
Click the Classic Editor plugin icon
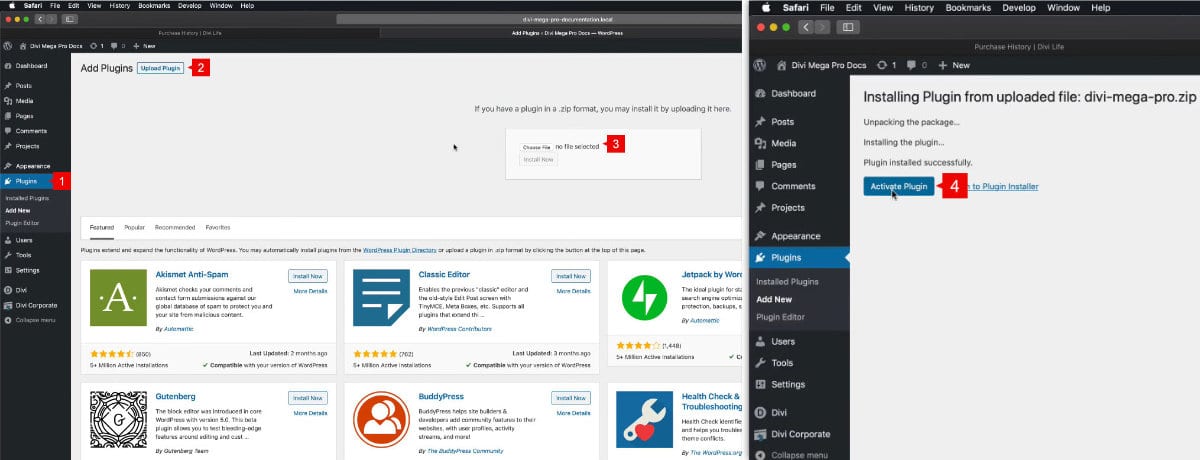tap(380, 297)
